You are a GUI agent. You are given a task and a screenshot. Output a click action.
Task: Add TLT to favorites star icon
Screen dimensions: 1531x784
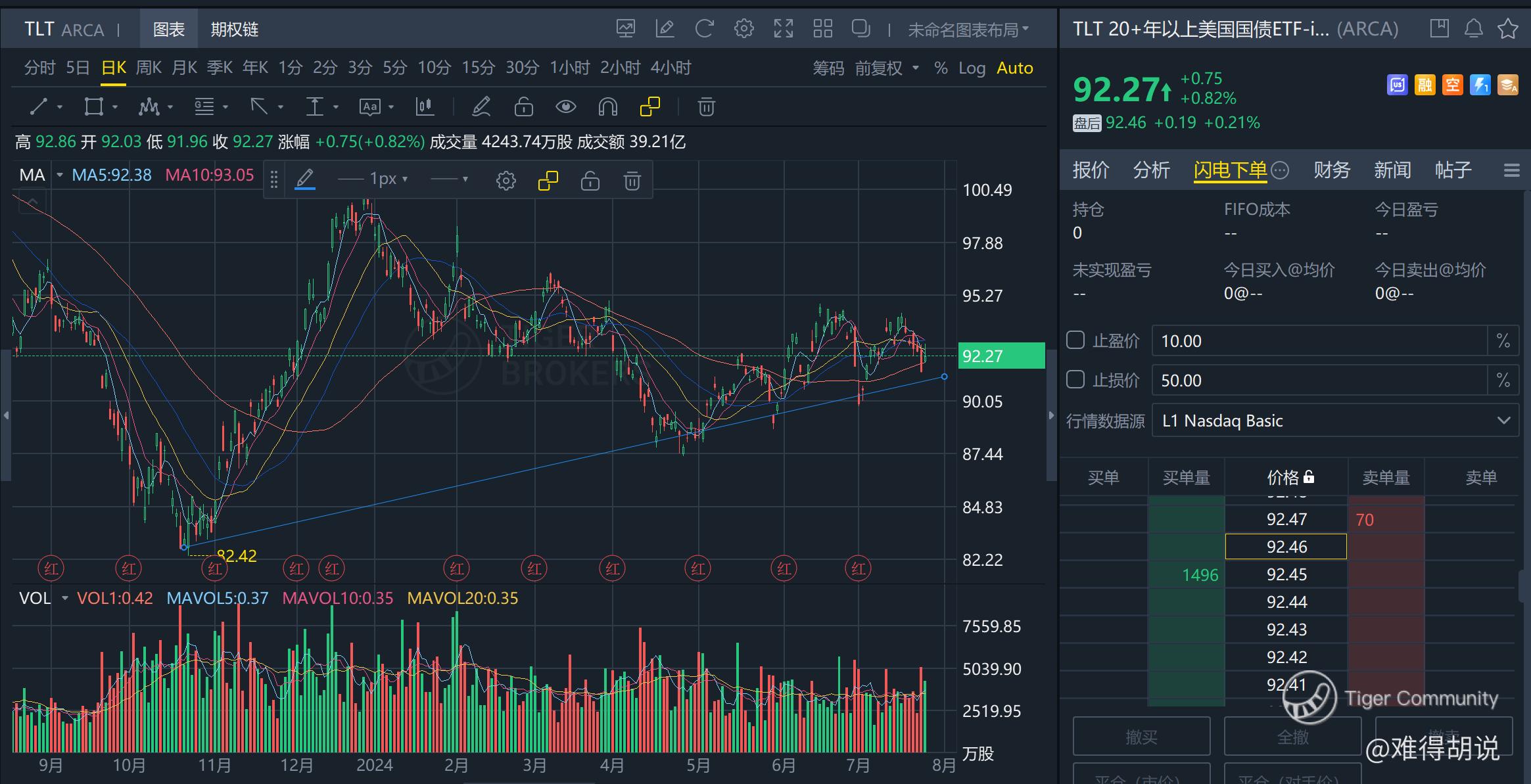(1507, 29)
